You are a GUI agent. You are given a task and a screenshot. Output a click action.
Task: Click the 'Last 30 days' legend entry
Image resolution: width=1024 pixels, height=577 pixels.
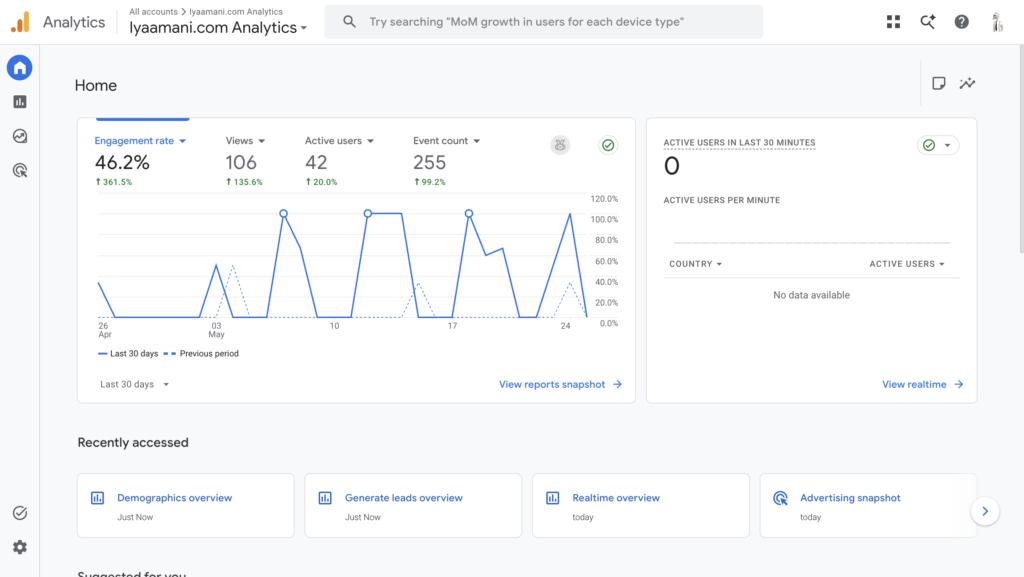(x=128, y=354)
